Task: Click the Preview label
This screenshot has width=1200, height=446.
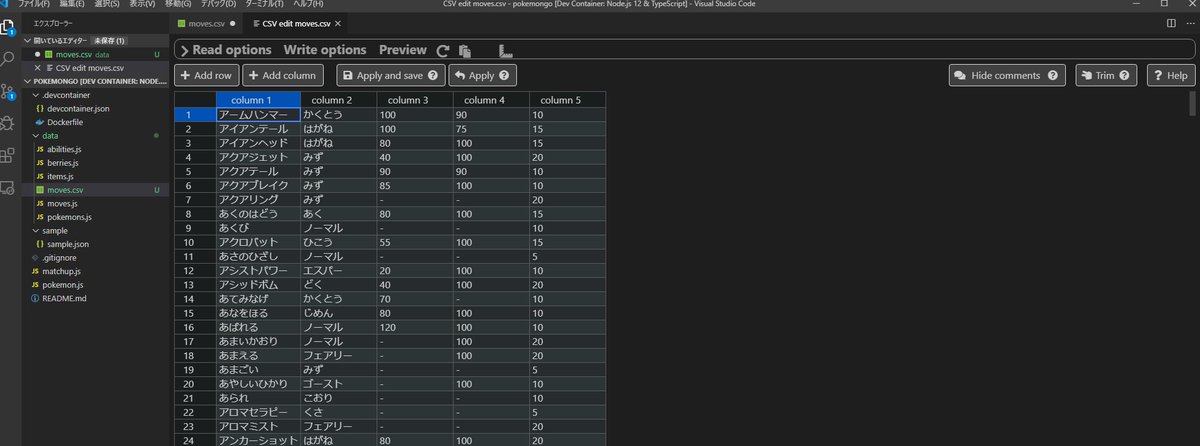Action: click(x=403, y=49)
